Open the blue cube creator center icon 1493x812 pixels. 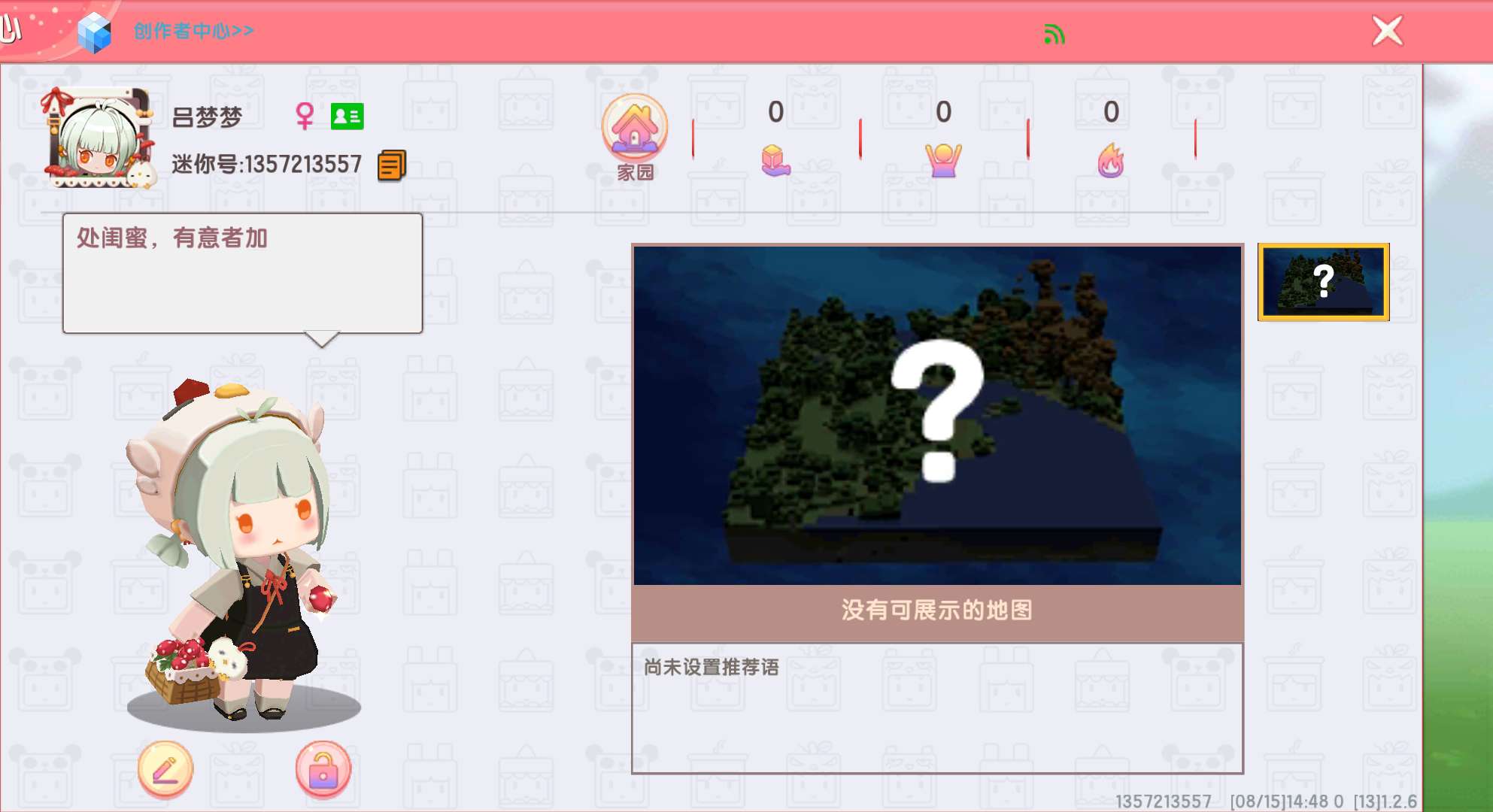(x=95, y=32)
